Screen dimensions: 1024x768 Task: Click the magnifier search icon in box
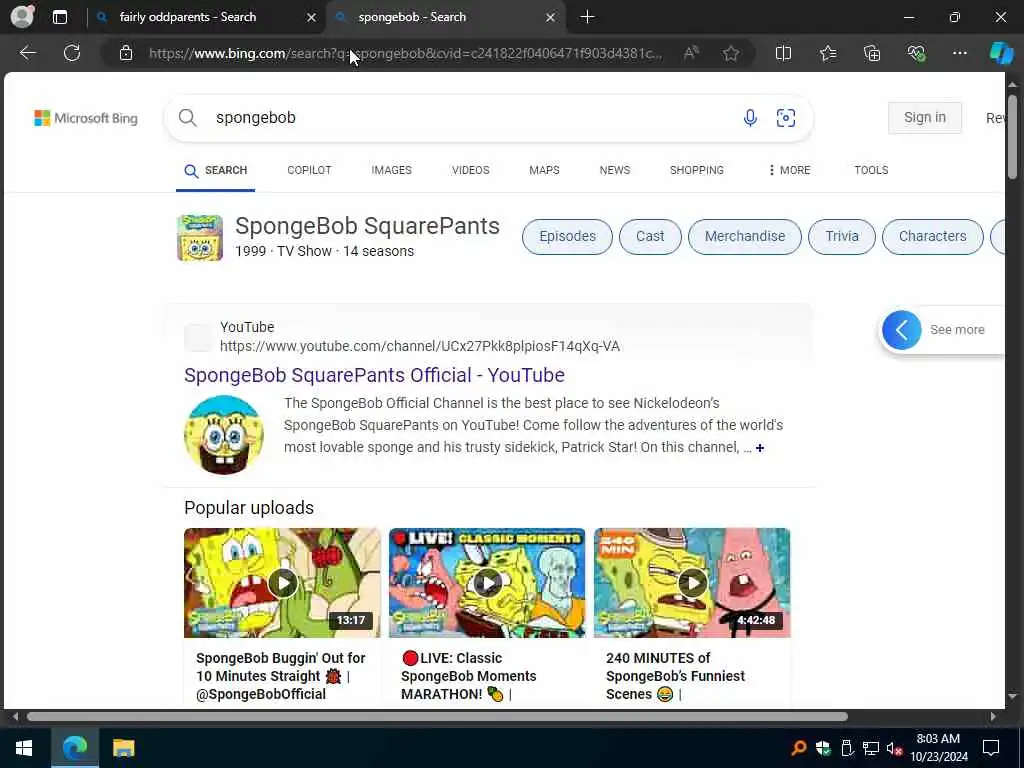187,118
